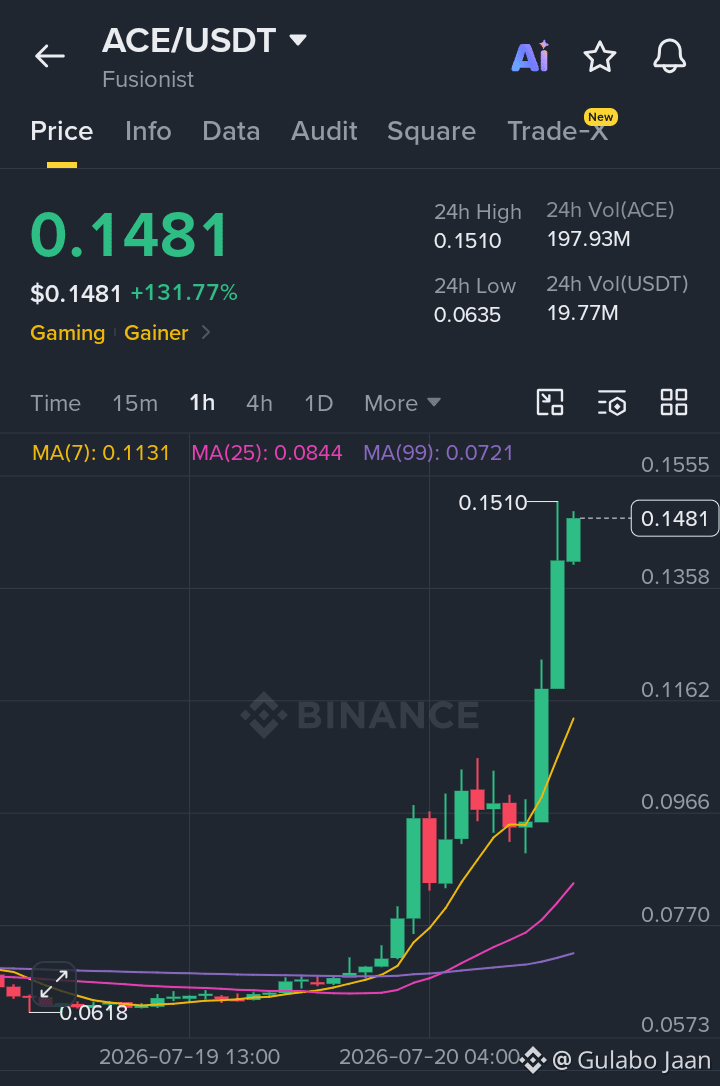Screen dimensions: 720x1086
Task: Select the 1D timeframe
Action: pyautogui.click(x=318, y=403)
